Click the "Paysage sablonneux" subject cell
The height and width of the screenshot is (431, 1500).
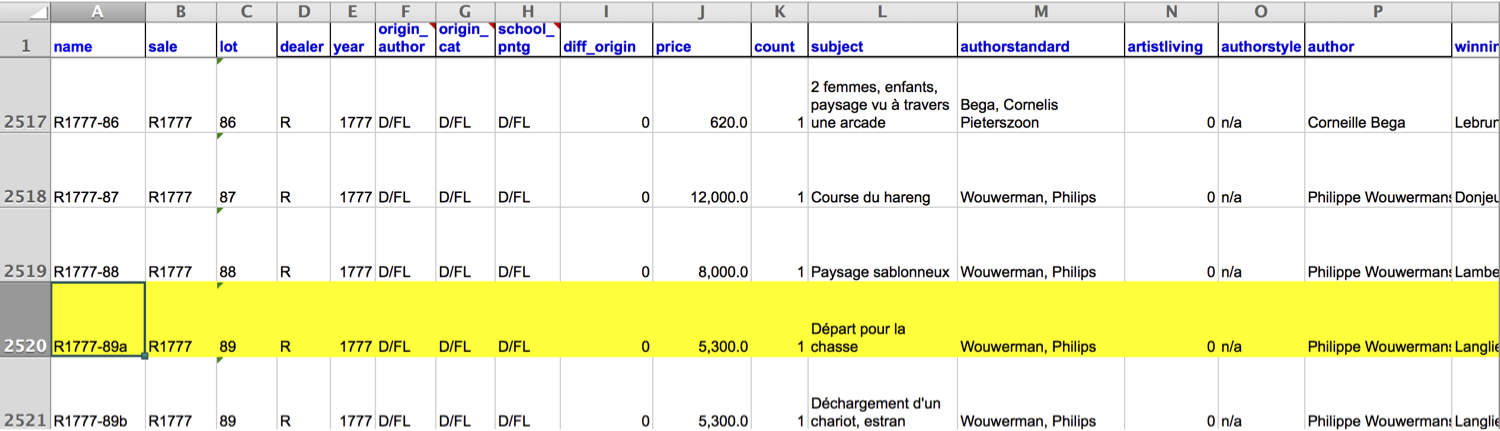pos(881,272)
